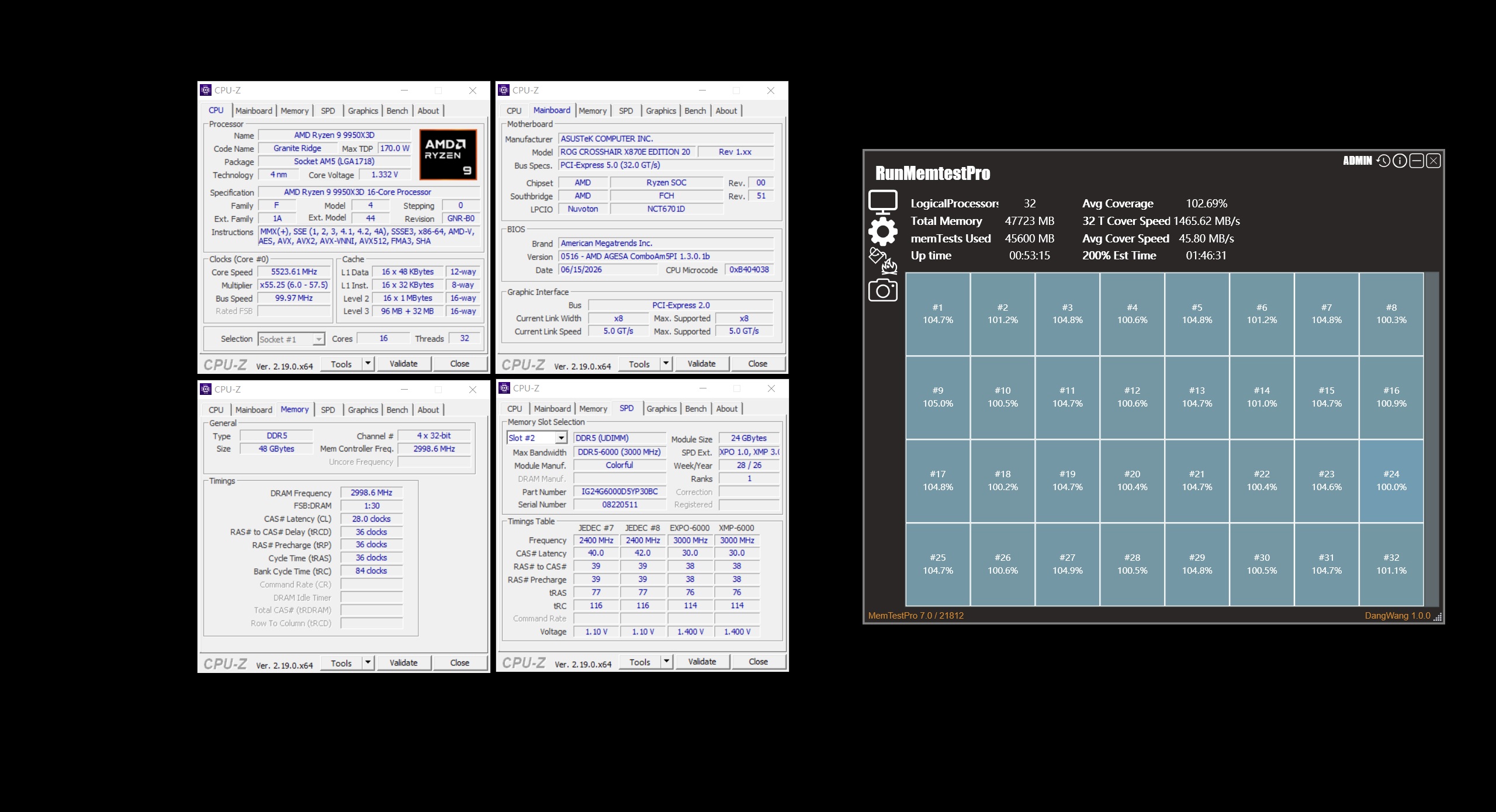Switch to Mainboard tab in CPU window

point(254,110)
